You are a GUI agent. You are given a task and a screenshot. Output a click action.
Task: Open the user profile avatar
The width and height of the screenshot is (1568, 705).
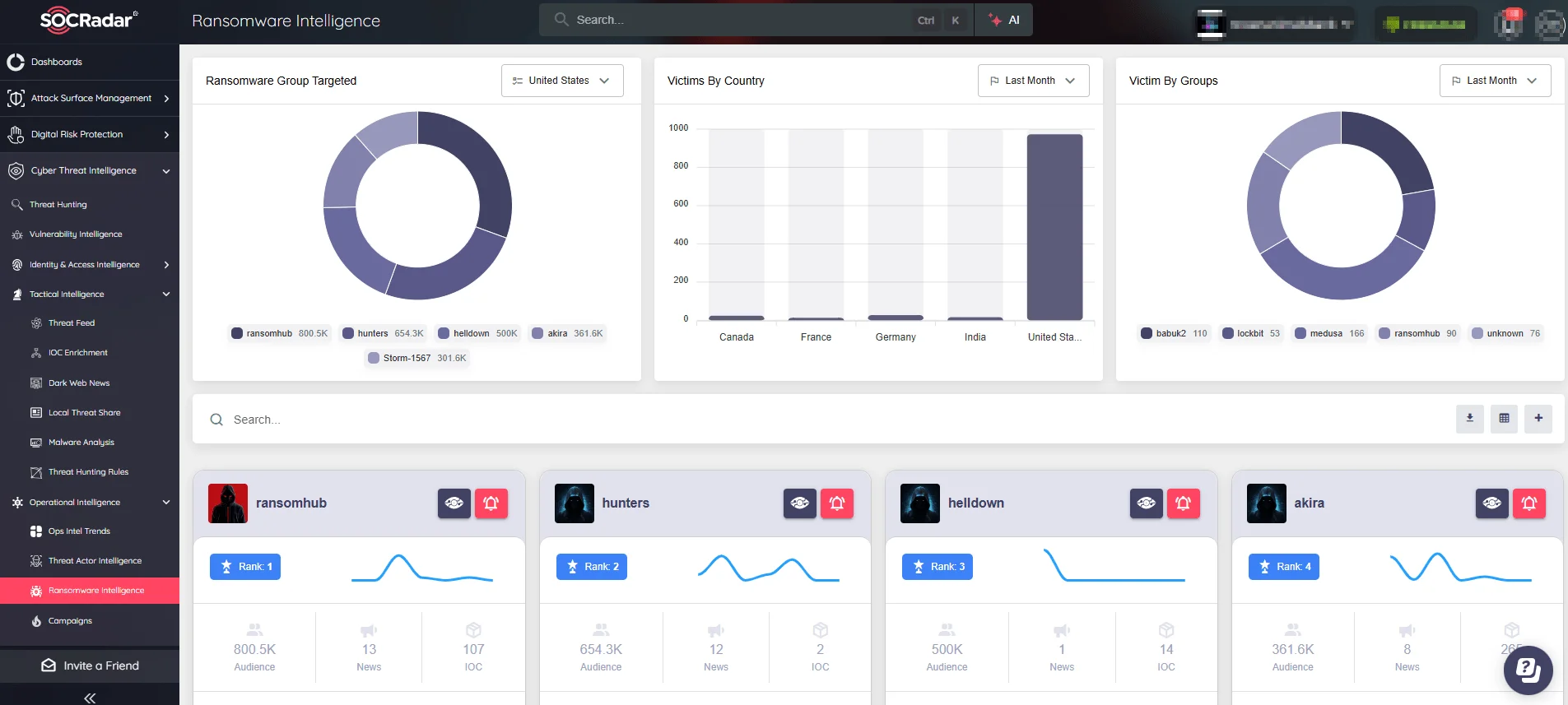[1551, 25]
